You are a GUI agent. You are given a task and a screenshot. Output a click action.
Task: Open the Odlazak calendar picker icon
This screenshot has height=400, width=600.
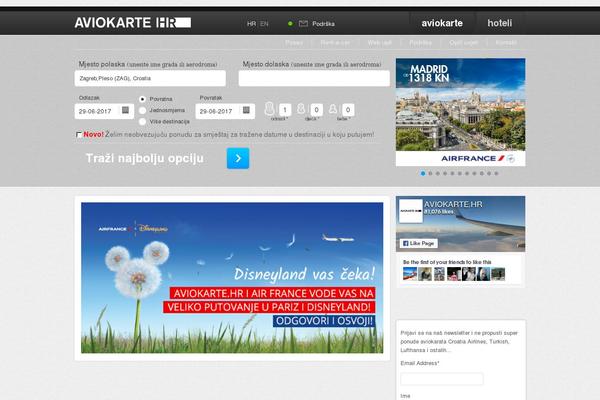tap(125, 110)
